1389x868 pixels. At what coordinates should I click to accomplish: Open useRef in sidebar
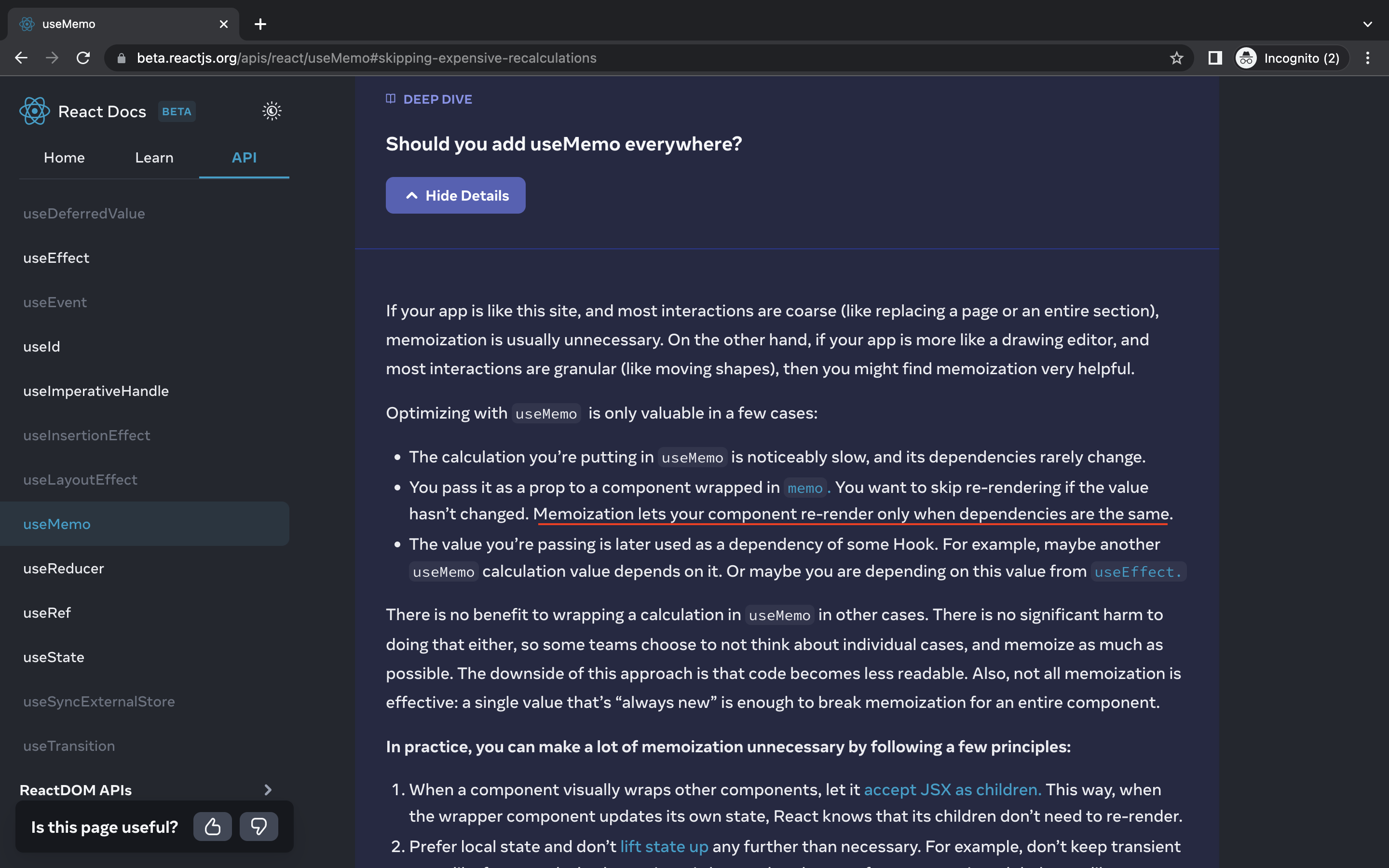47,612
